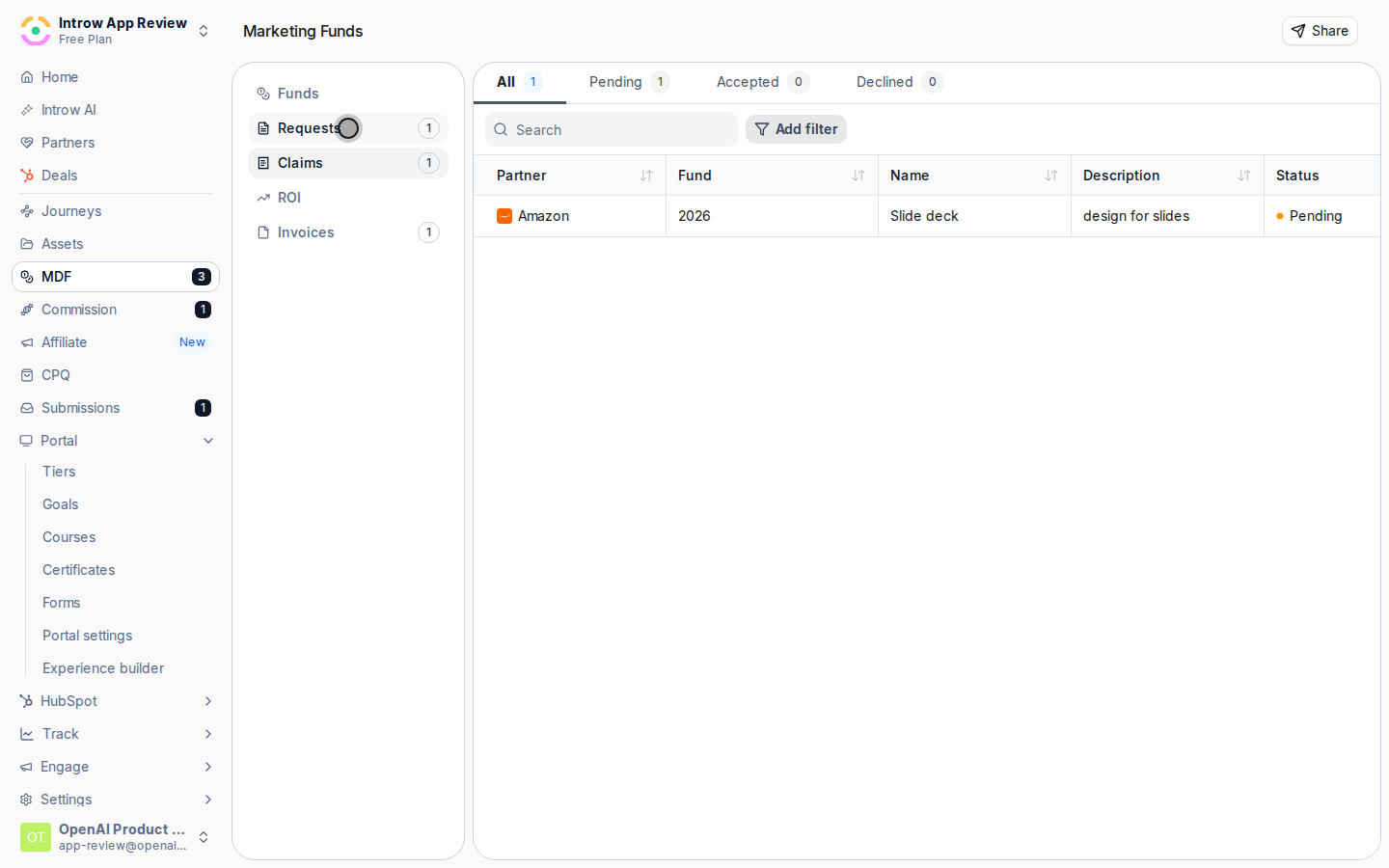Open Forms under Portal
The width and height of the screenshot is (1389, 868).
(62, 603)
